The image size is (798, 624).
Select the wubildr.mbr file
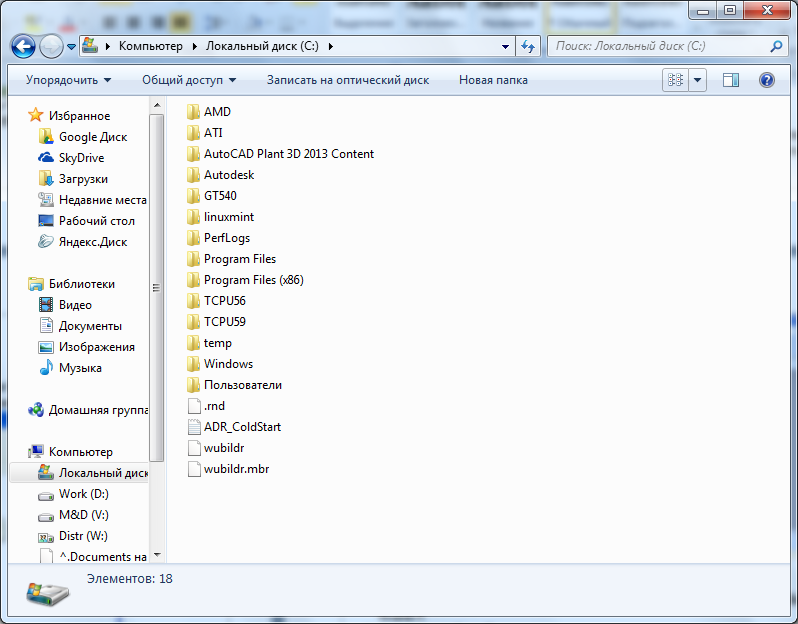227,469
